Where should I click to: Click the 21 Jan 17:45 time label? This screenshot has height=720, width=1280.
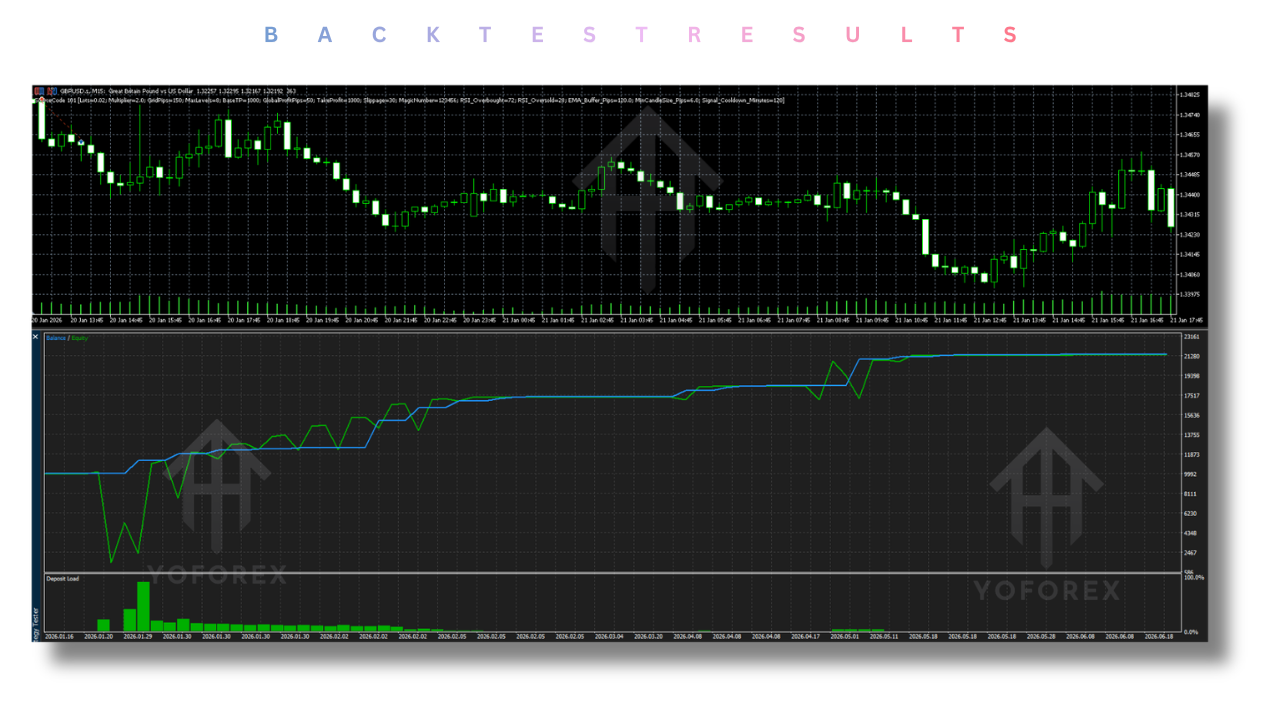pos(1189,320)
